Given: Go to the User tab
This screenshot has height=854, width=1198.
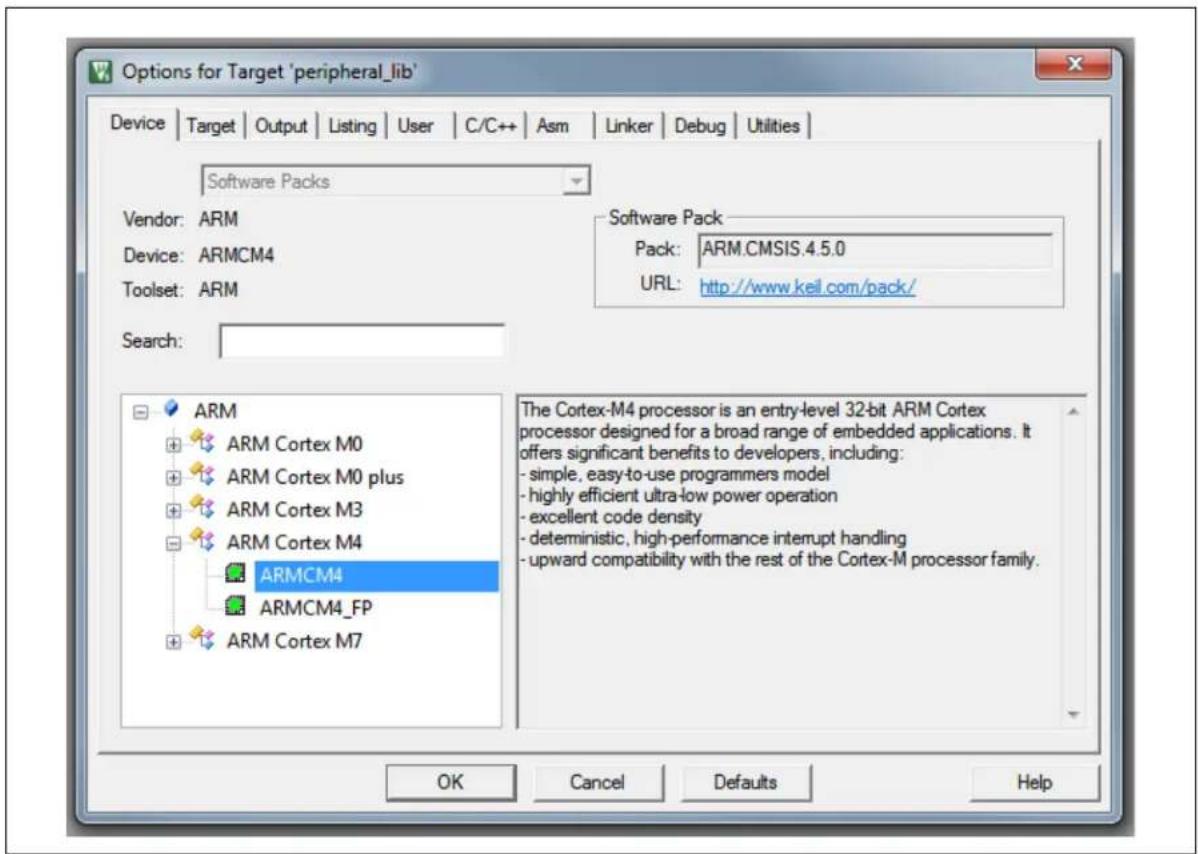Looking at the screenshot, I should tap(416, 126).
